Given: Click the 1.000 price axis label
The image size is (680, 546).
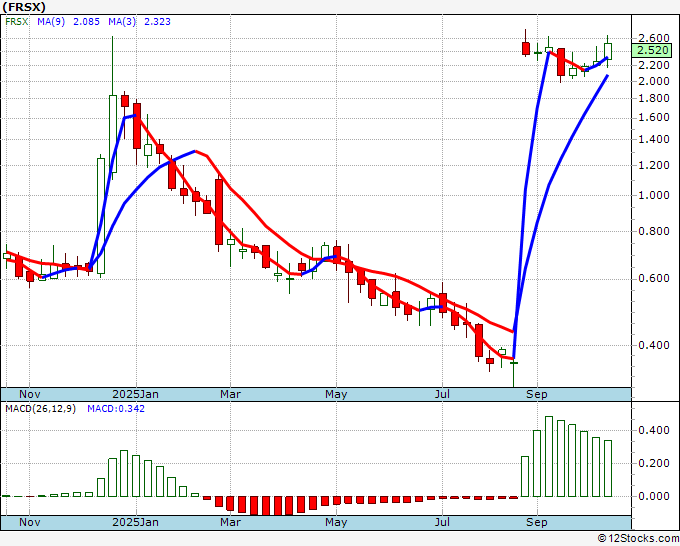Looking at the screenshot, I should (652, 195).
